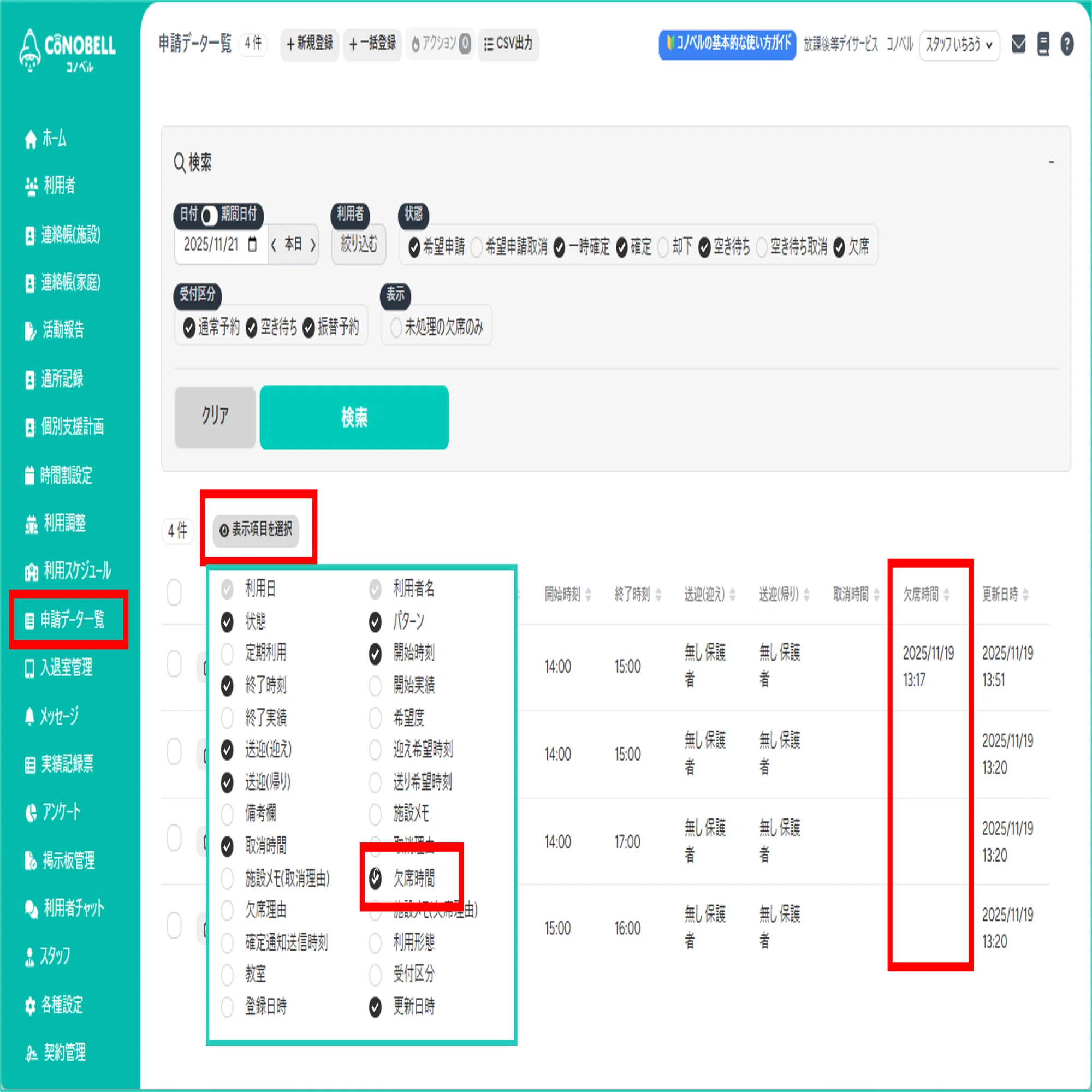Go to previous day arrow

pyautogui.click(x=274, y=245)
